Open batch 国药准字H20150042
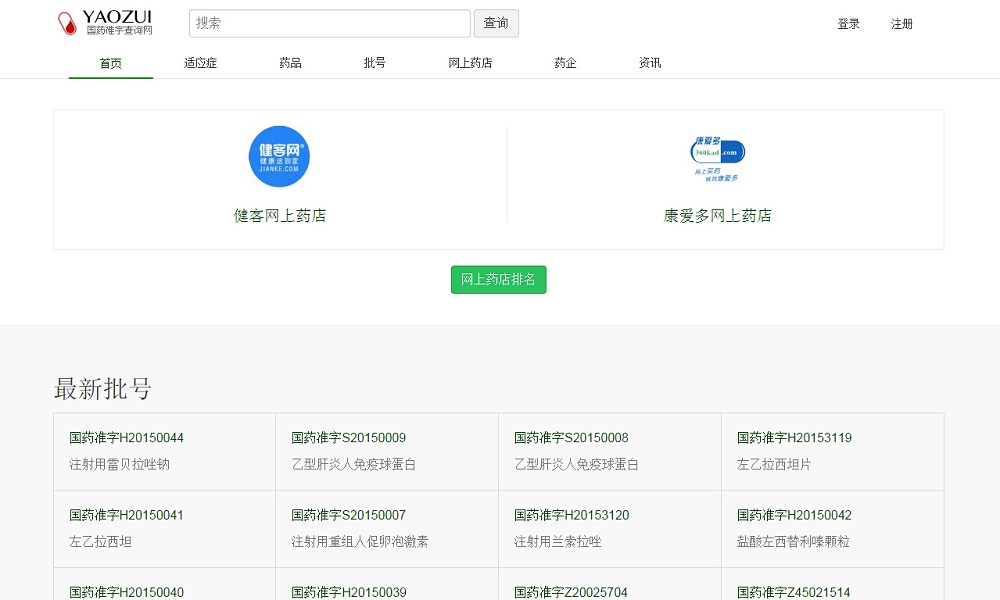This screenshot has height=600, width=1000. [794, 515]
